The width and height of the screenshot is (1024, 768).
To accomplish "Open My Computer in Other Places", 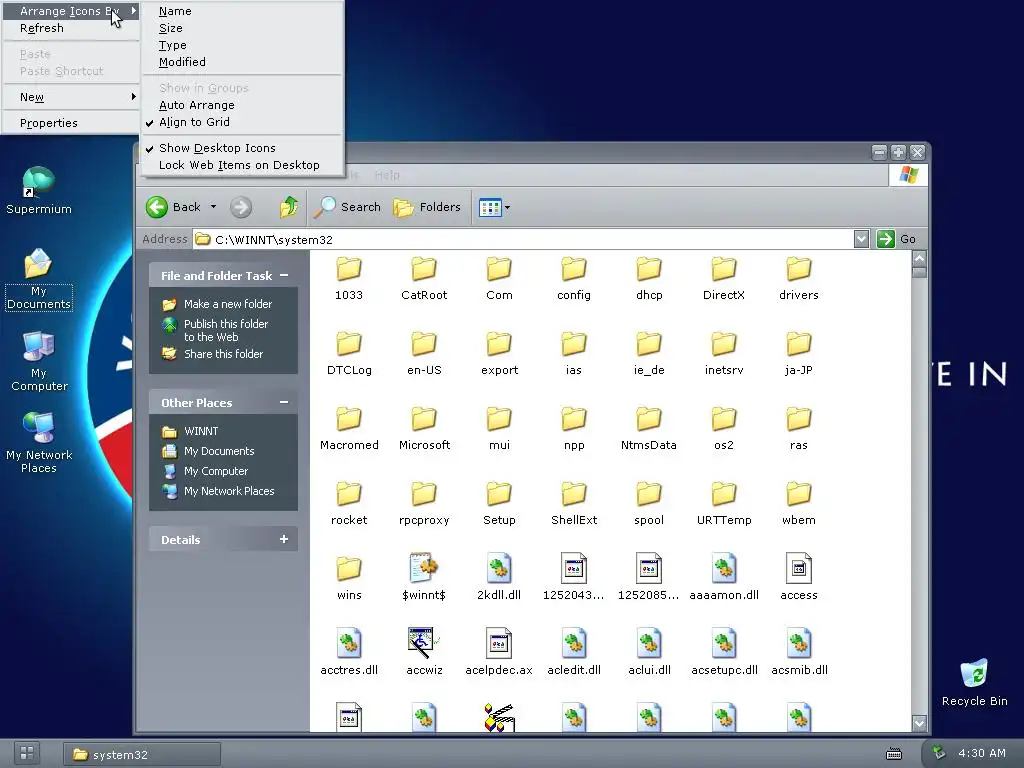I will [x=216, y=471].
